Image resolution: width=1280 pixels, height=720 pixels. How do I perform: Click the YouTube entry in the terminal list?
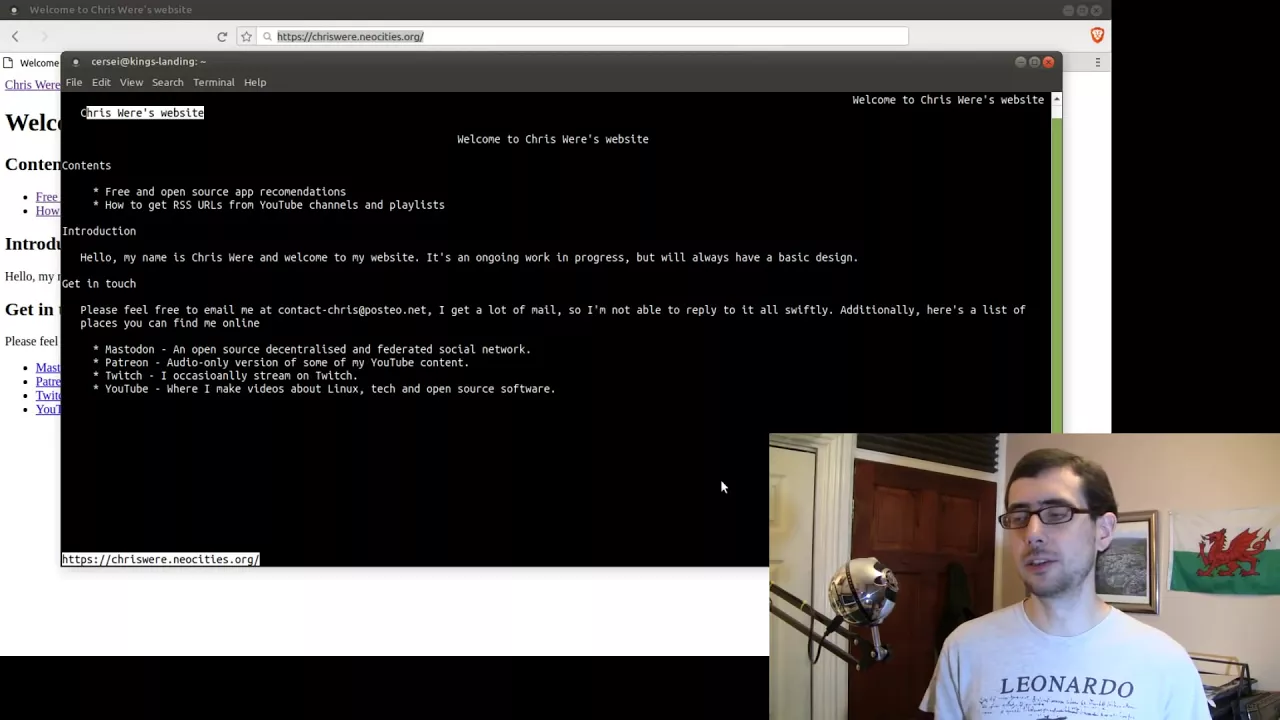click(x=330, y=389)
